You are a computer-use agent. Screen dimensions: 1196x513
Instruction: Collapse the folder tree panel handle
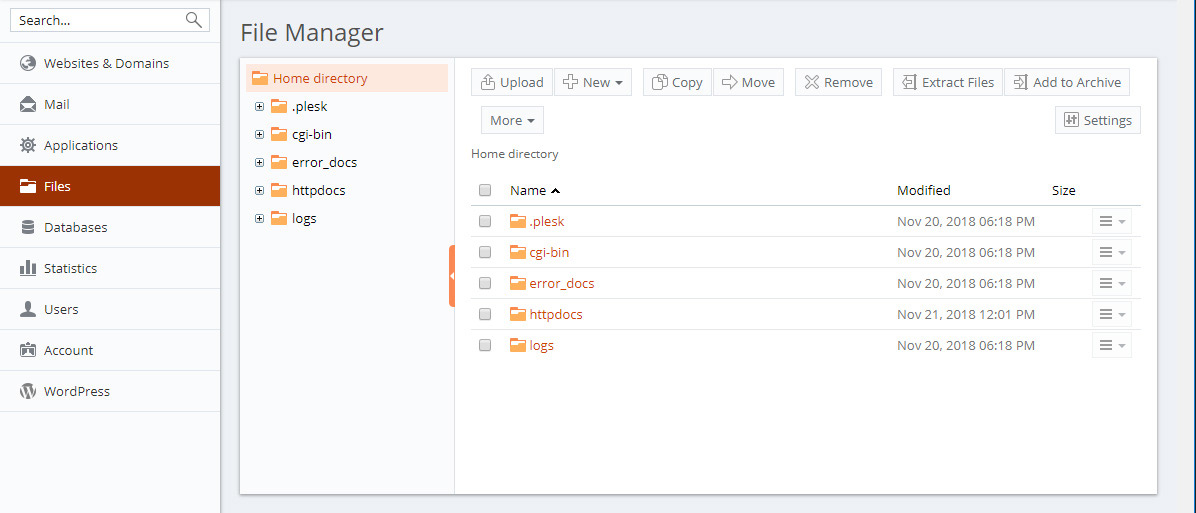coord(452,276)
